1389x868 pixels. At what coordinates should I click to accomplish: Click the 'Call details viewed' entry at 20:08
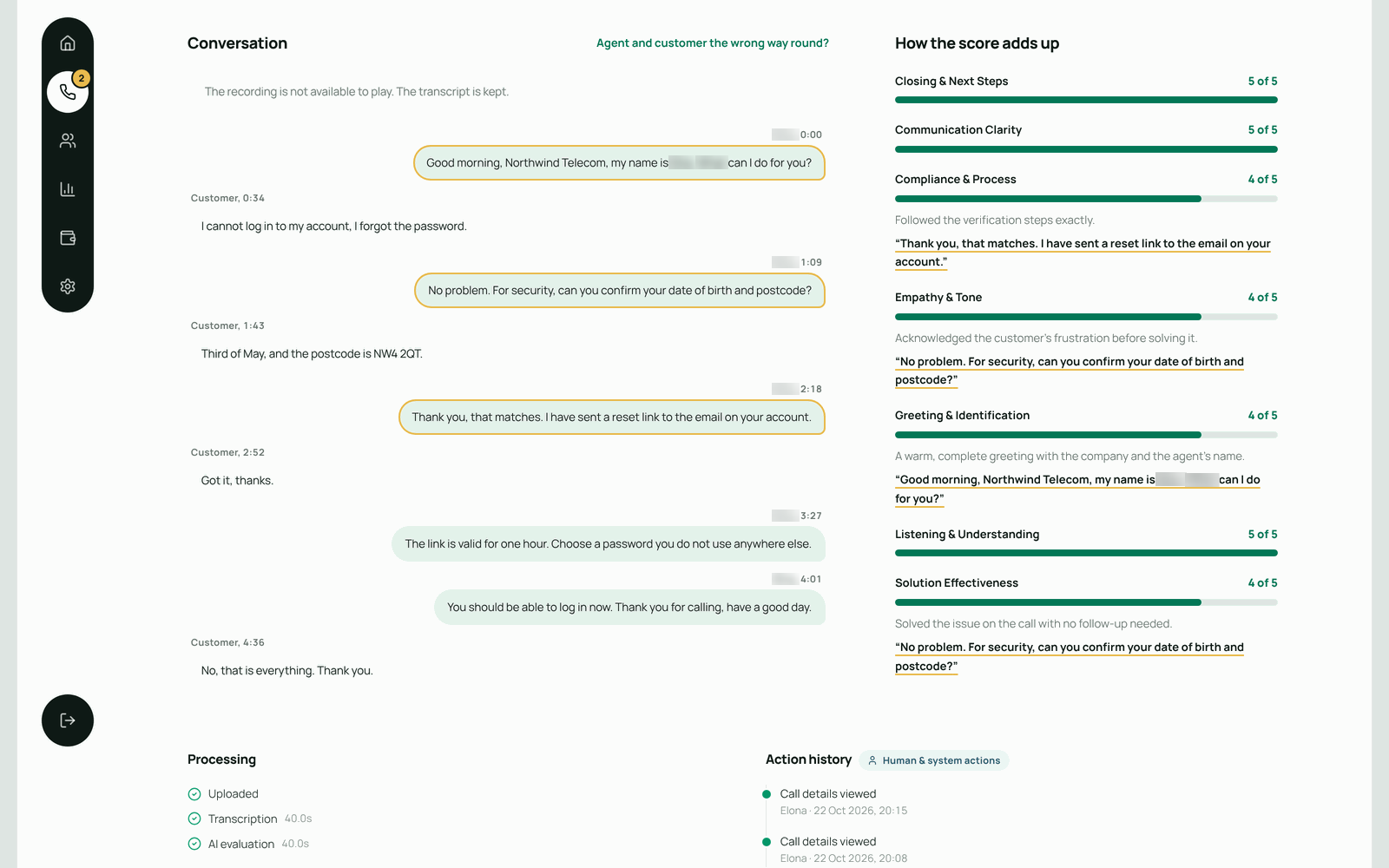point(844,850)
